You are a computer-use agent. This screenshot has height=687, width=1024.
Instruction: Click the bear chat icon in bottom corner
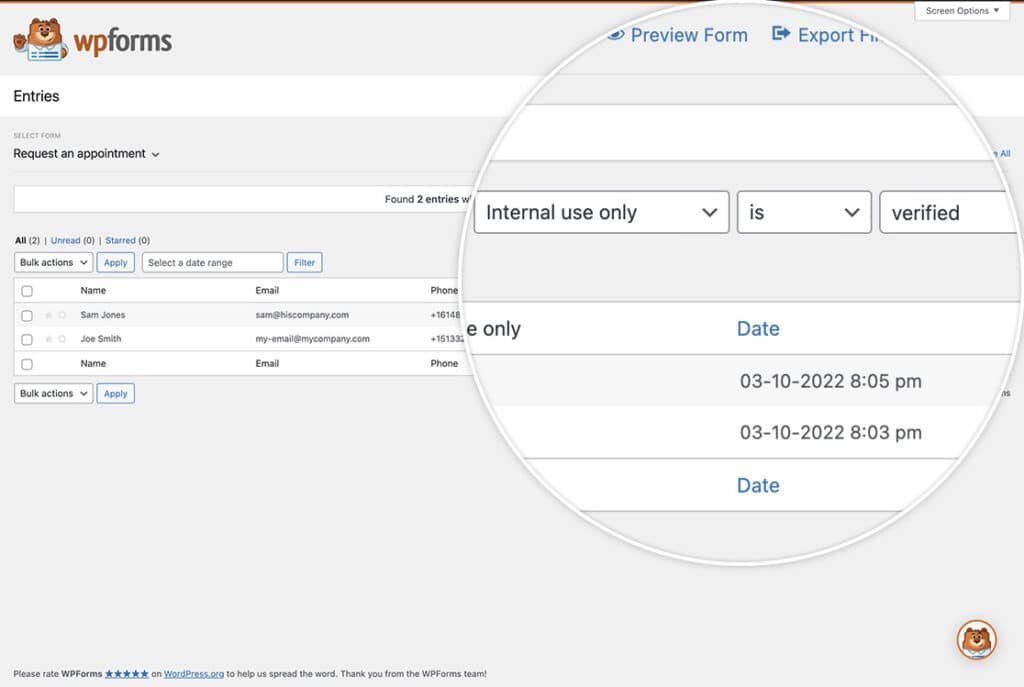(x=977, y=640)
